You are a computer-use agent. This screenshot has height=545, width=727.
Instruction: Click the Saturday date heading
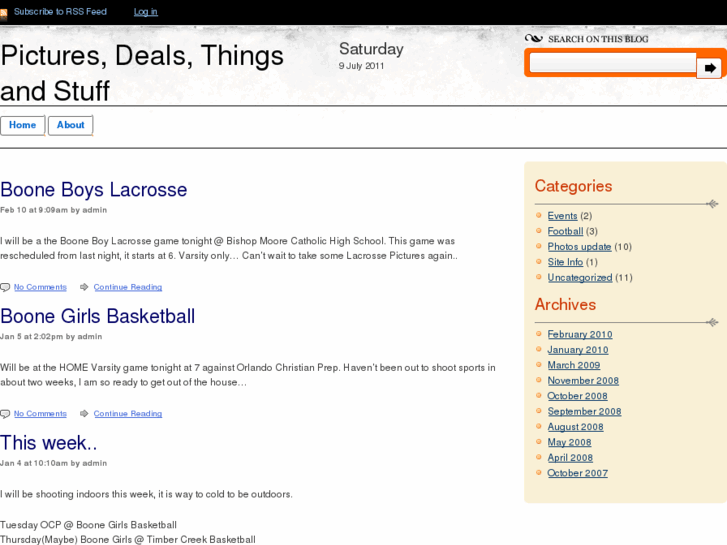point(371,49)
